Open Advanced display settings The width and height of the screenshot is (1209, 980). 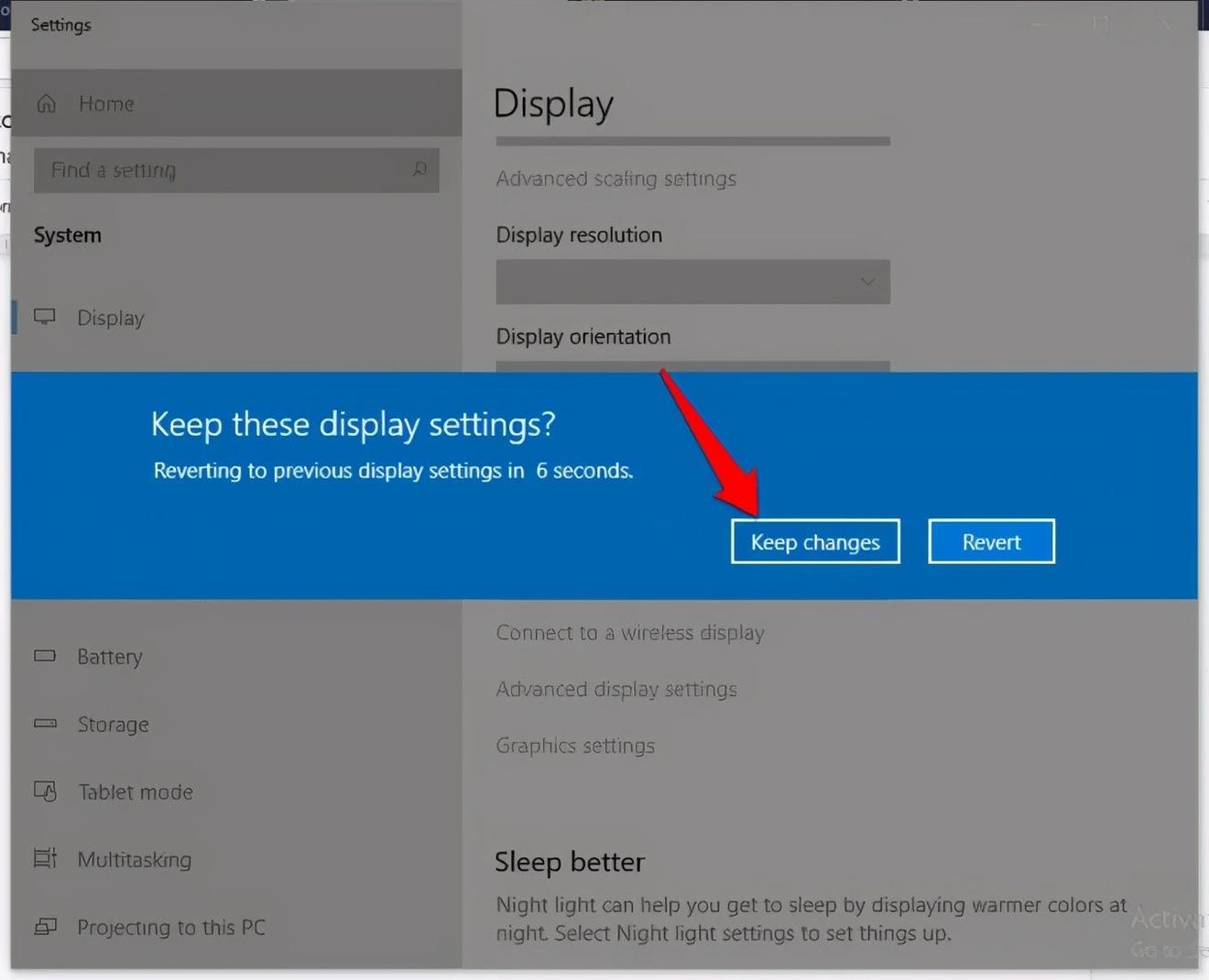pos(616,689)
